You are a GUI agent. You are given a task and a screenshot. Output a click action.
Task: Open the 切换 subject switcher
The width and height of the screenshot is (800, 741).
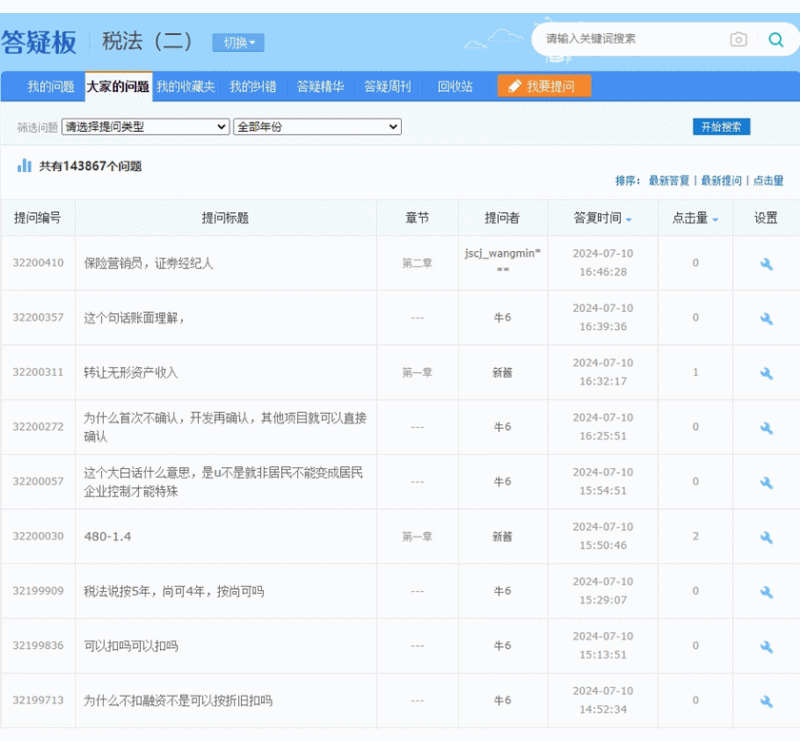pos(238,43)
